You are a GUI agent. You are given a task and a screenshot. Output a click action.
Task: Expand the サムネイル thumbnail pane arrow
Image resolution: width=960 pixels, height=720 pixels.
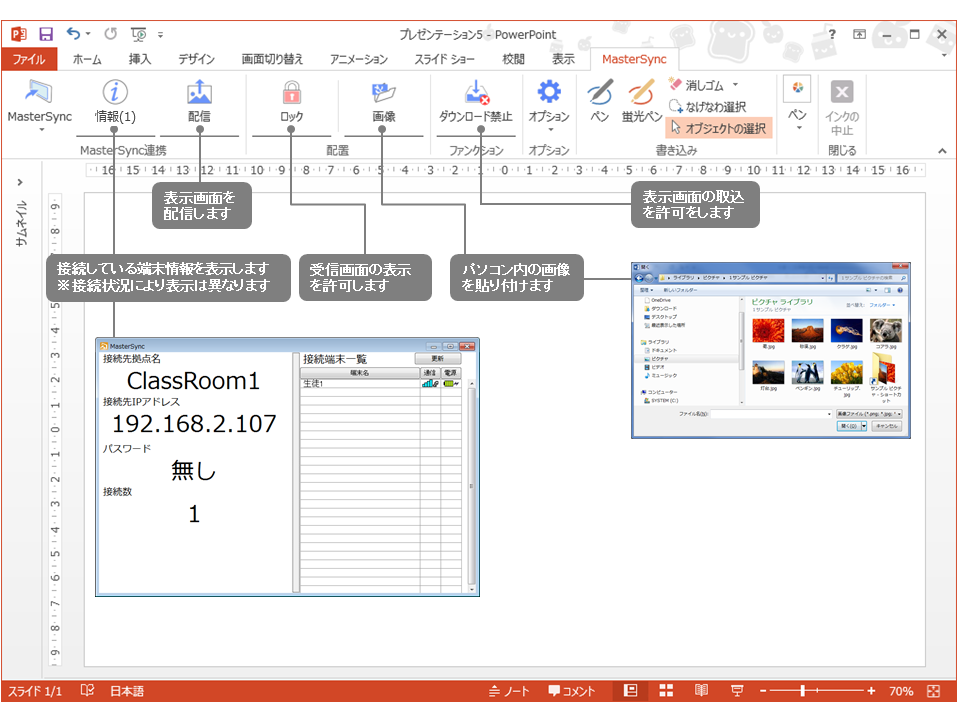20,182
